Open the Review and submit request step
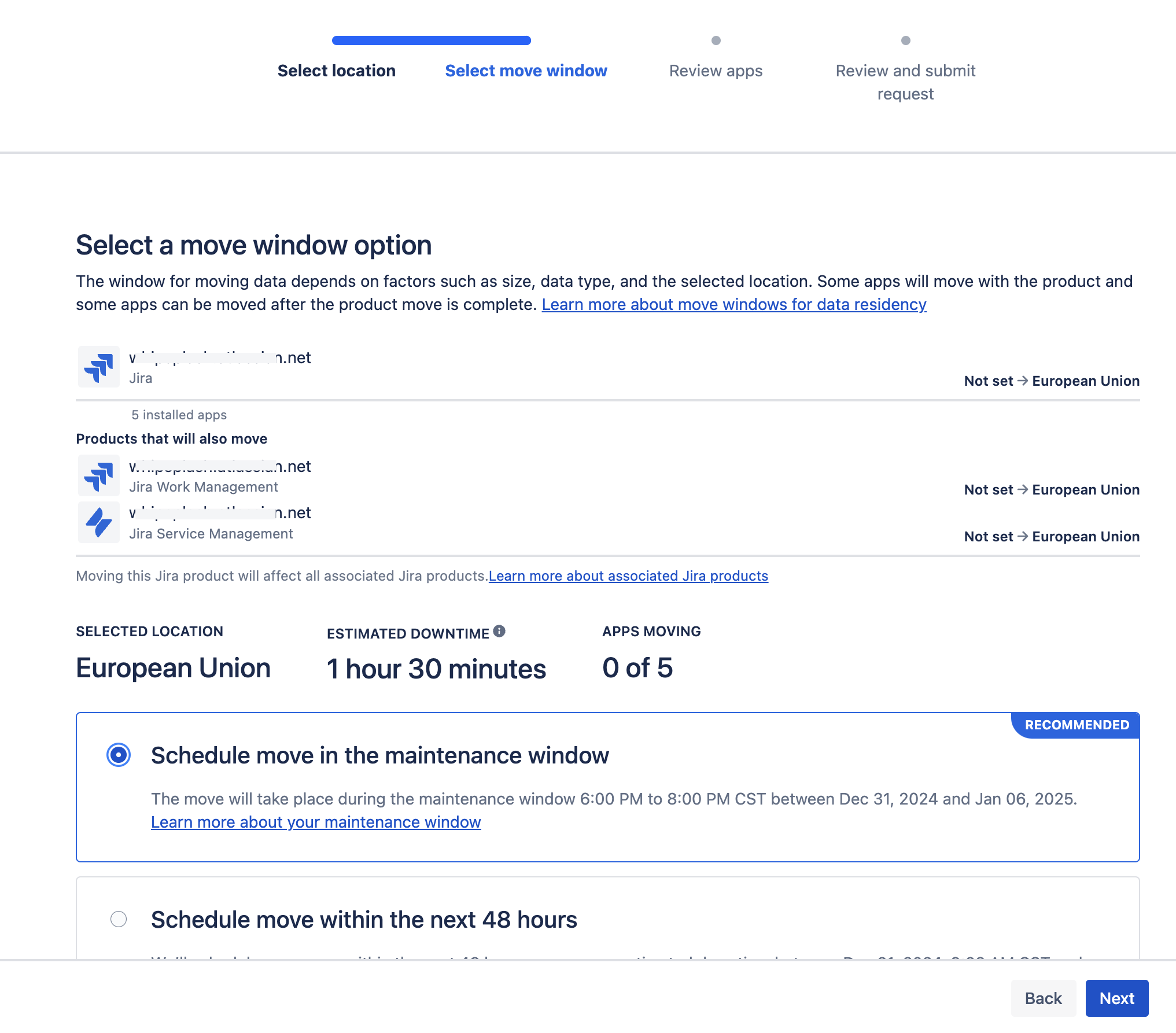The image size is (1176, 1033). (x=905, y=66)
